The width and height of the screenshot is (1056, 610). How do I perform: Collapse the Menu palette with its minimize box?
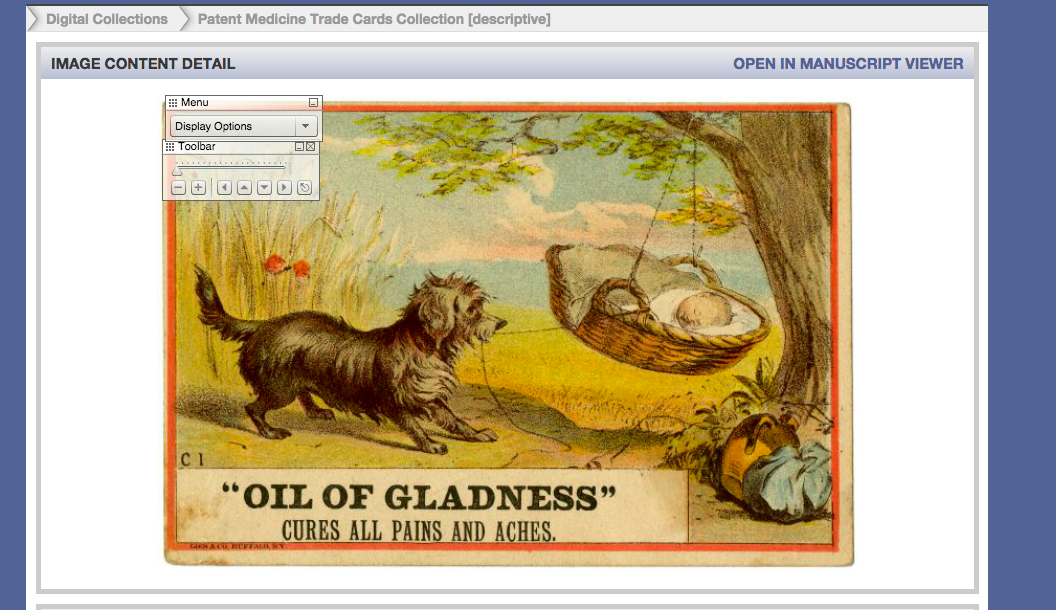coord(313,102)
